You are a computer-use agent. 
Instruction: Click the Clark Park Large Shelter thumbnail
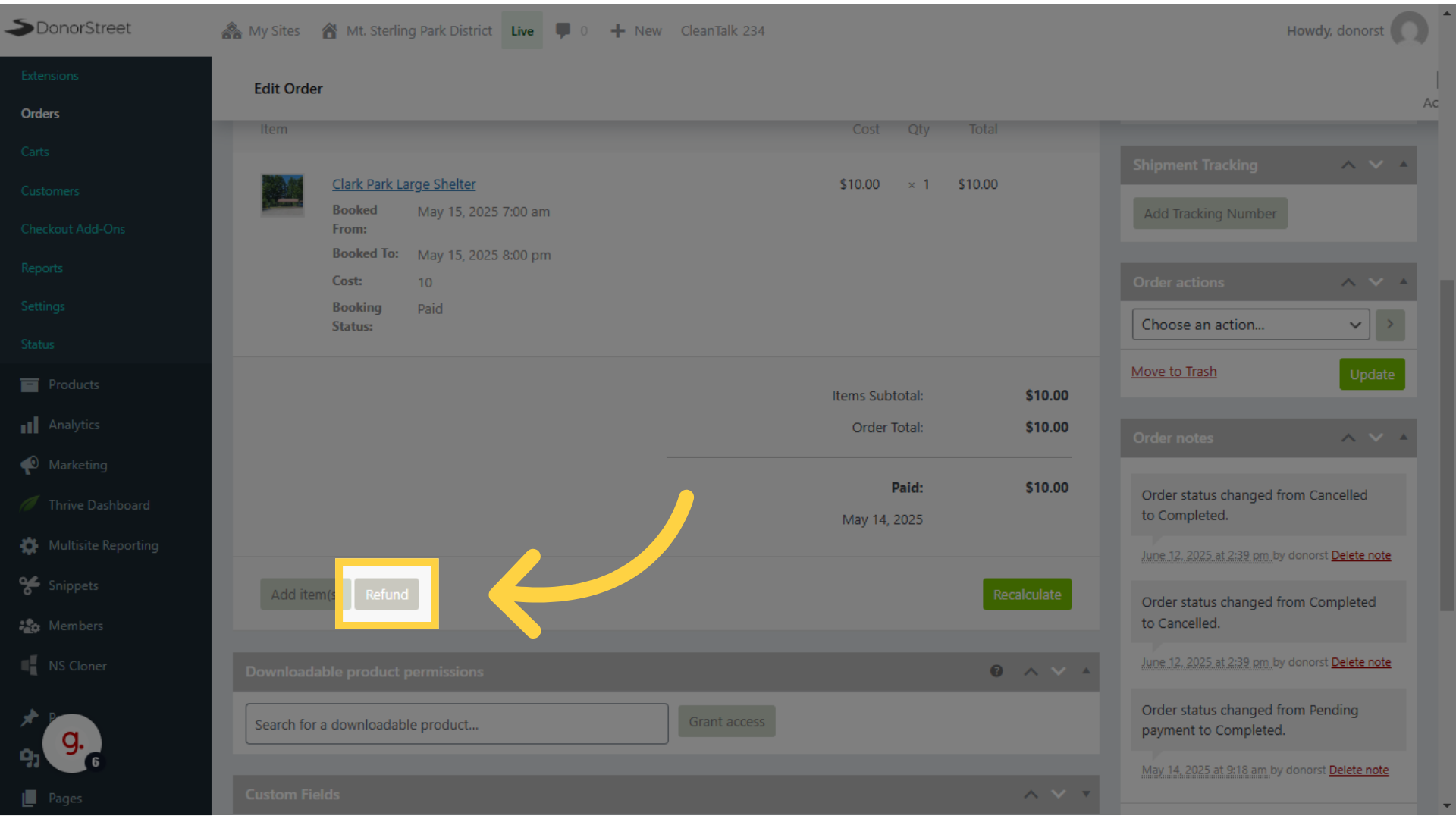click(x=282, y=194)
